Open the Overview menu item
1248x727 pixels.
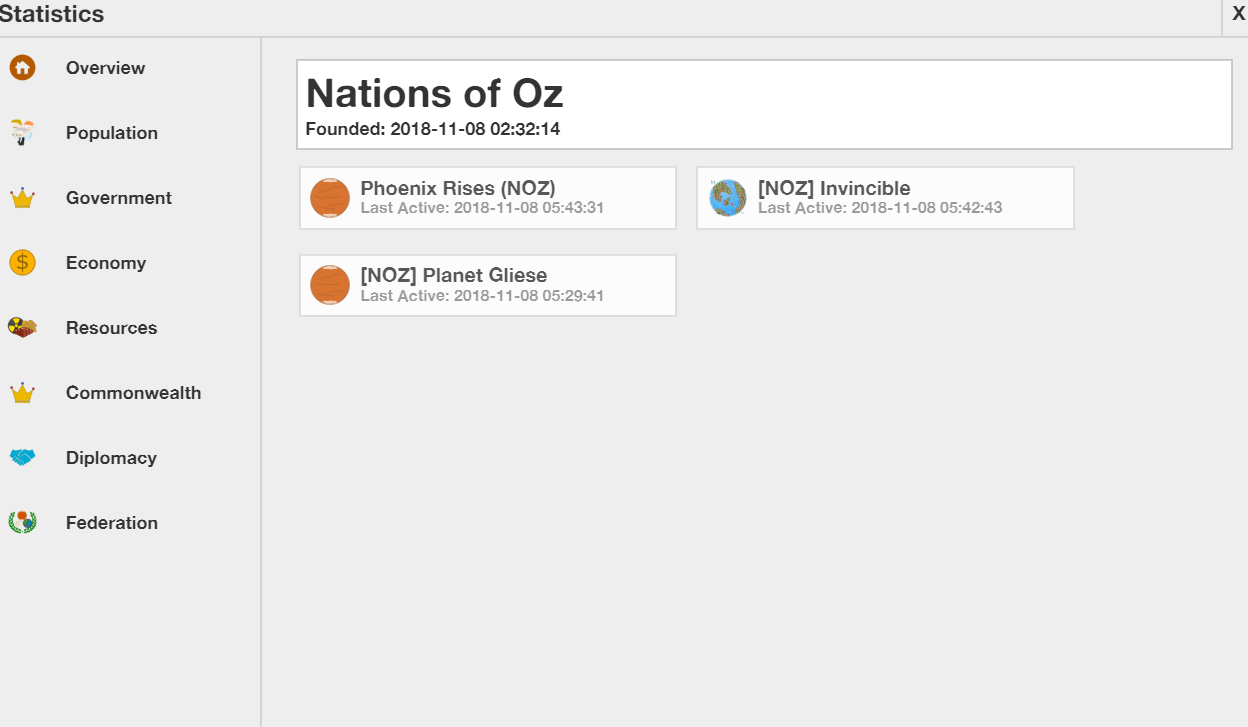[x=105, y=68]
